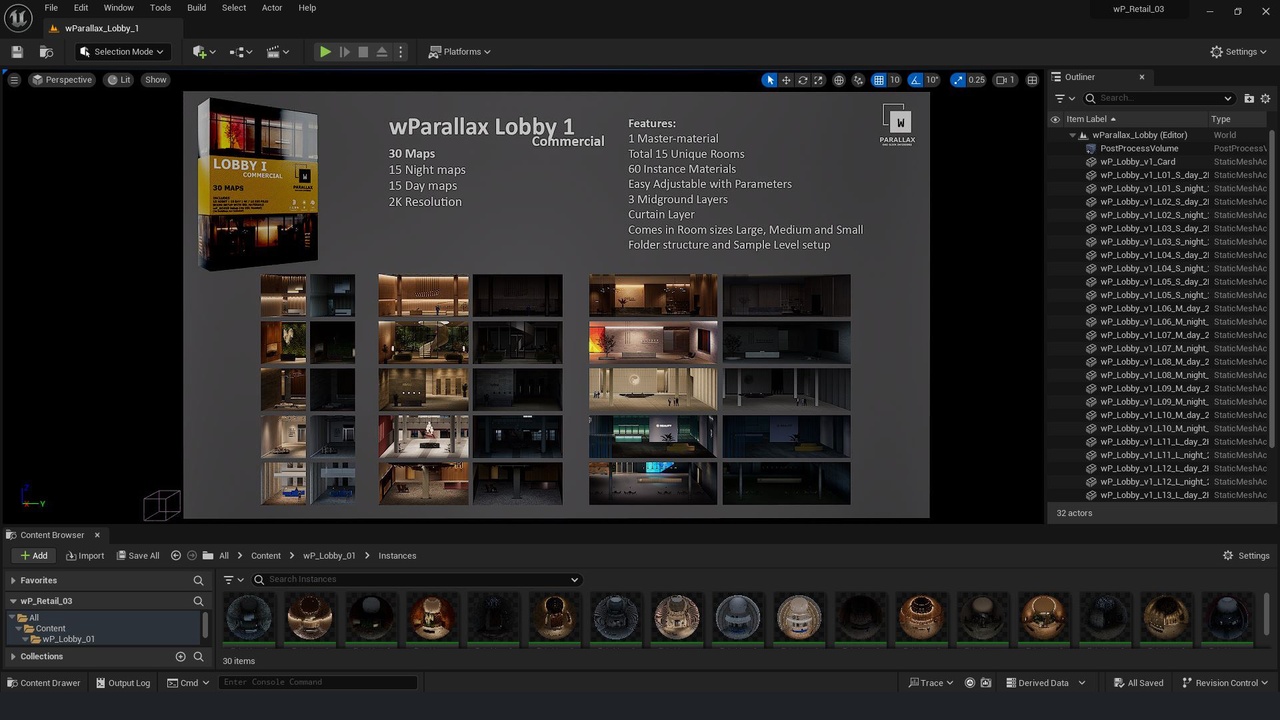Image resolution: width=1280 pixels, height=720 pixels.
Task: Open the Platforms dropdown
Action: 460,52
